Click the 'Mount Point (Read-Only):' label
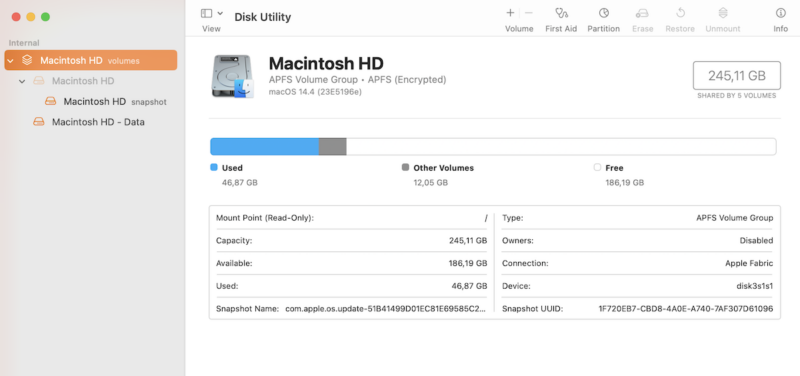 tap(265, 218)
